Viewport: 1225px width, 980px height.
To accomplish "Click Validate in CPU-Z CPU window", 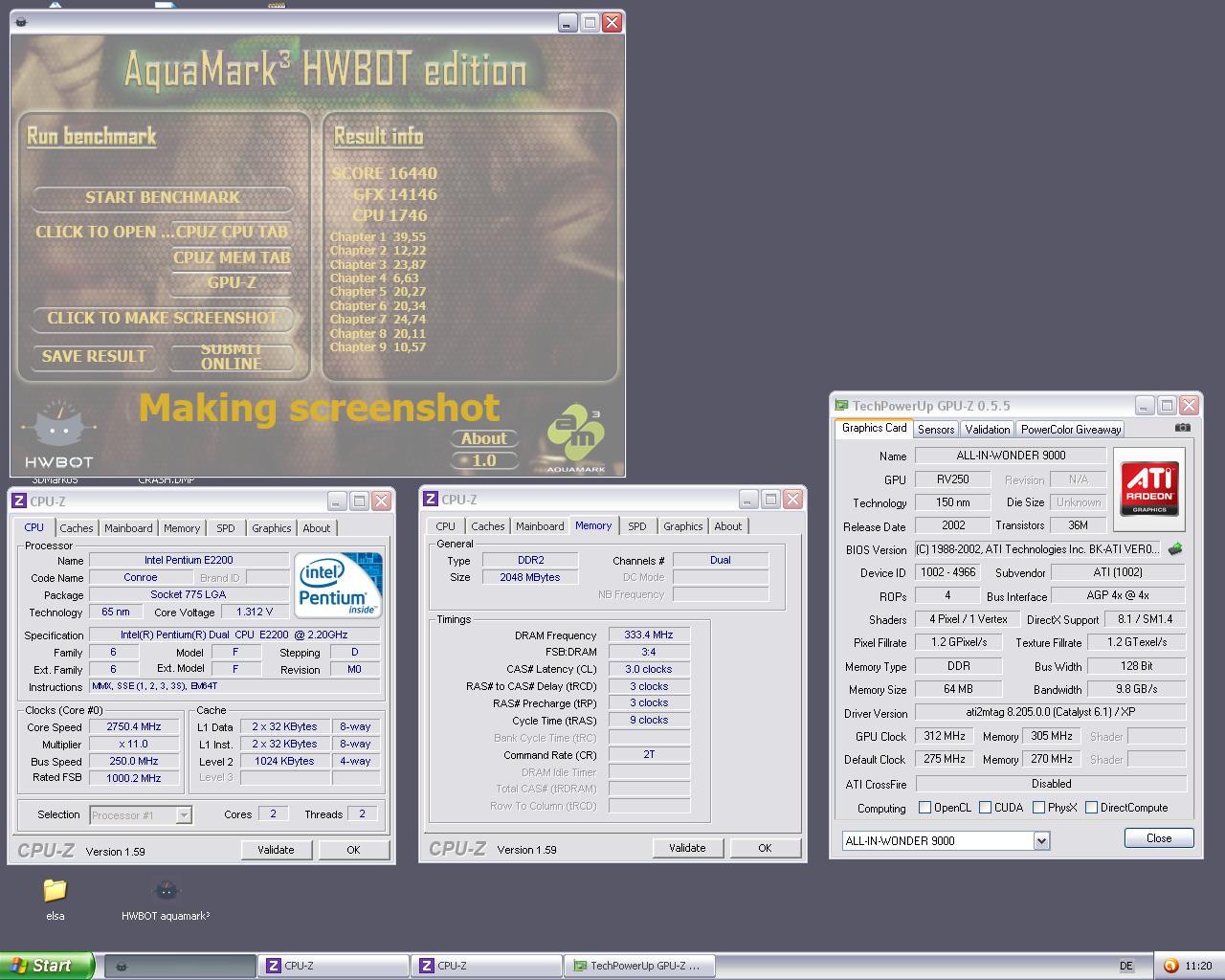I will coord(276,850).
